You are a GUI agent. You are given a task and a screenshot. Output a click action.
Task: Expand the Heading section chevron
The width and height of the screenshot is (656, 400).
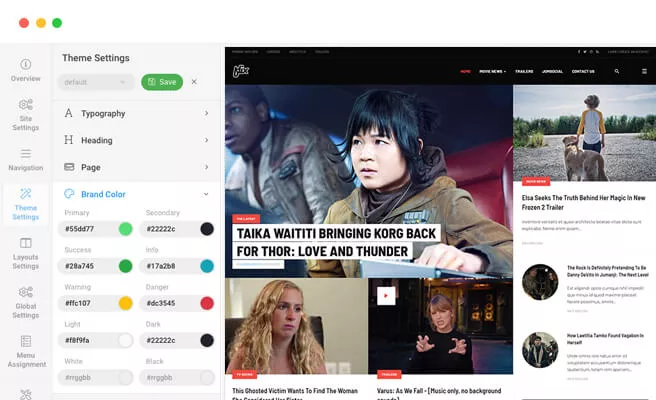tap(206, 140)
